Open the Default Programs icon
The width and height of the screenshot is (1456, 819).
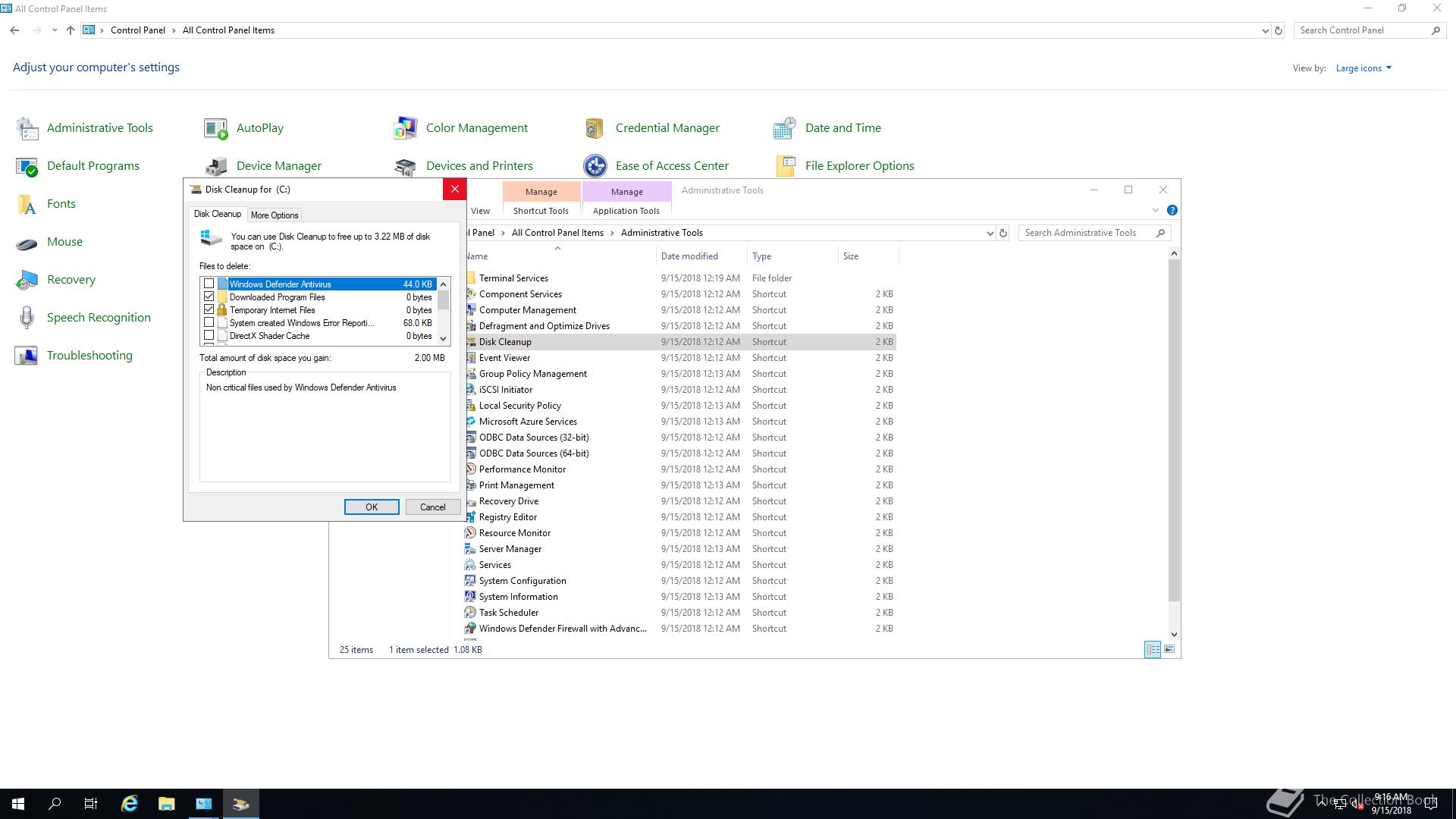tap(27, 166)
